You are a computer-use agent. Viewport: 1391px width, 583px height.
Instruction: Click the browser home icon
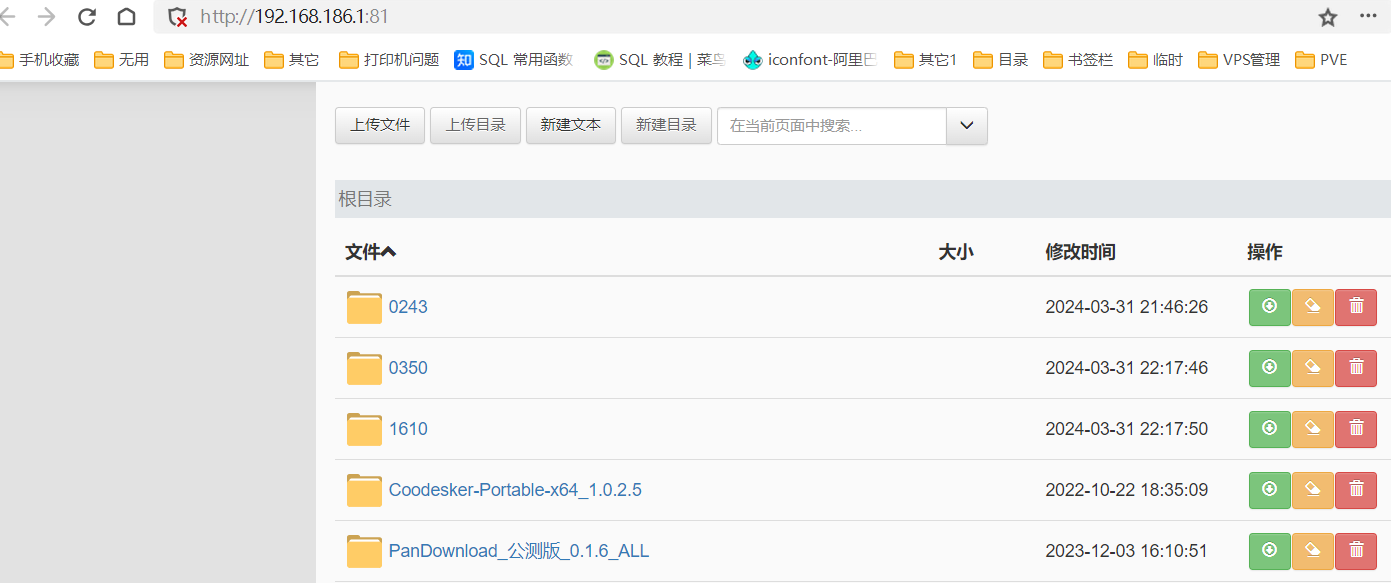click(x=126, y=17)
